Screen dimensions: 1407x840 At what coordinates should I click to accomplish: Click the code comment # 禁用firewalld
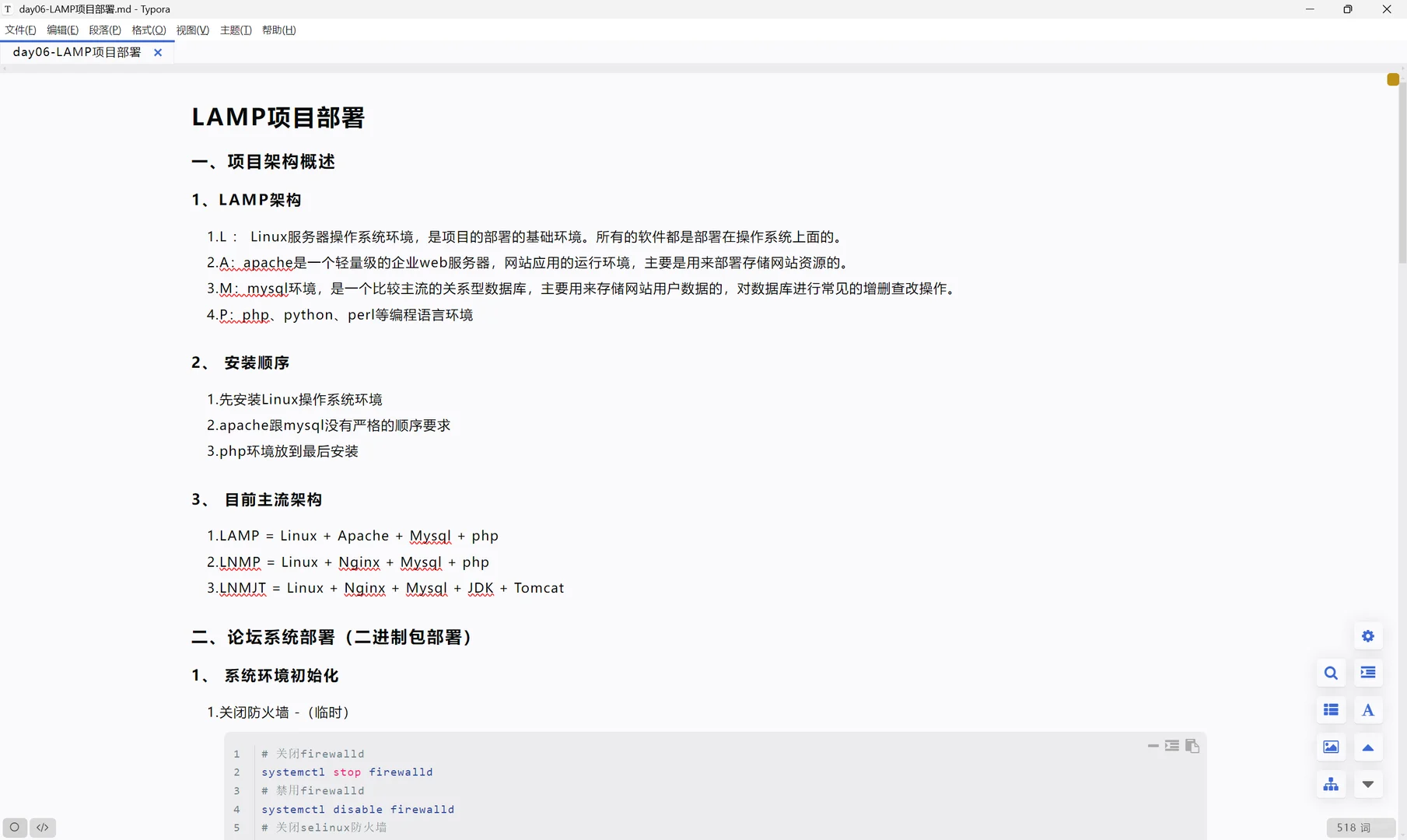tap(313, 791)
